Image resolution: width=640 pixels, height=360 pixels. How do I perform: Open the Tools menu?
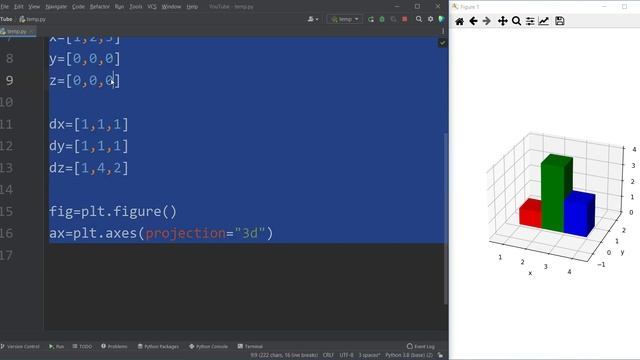(x=136, y=7)
